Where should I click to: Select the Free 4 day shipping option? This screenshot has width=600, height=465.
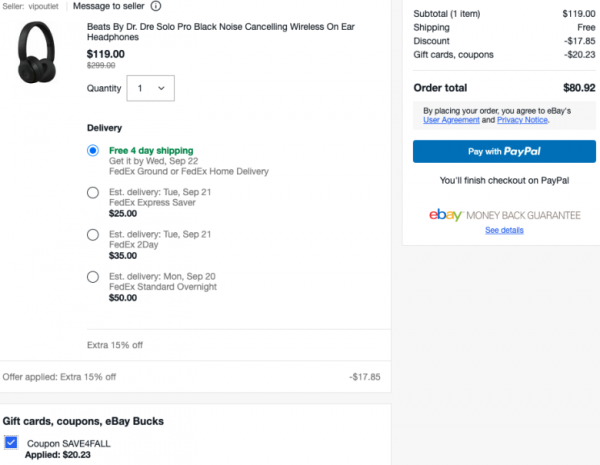tap(93, 150)
